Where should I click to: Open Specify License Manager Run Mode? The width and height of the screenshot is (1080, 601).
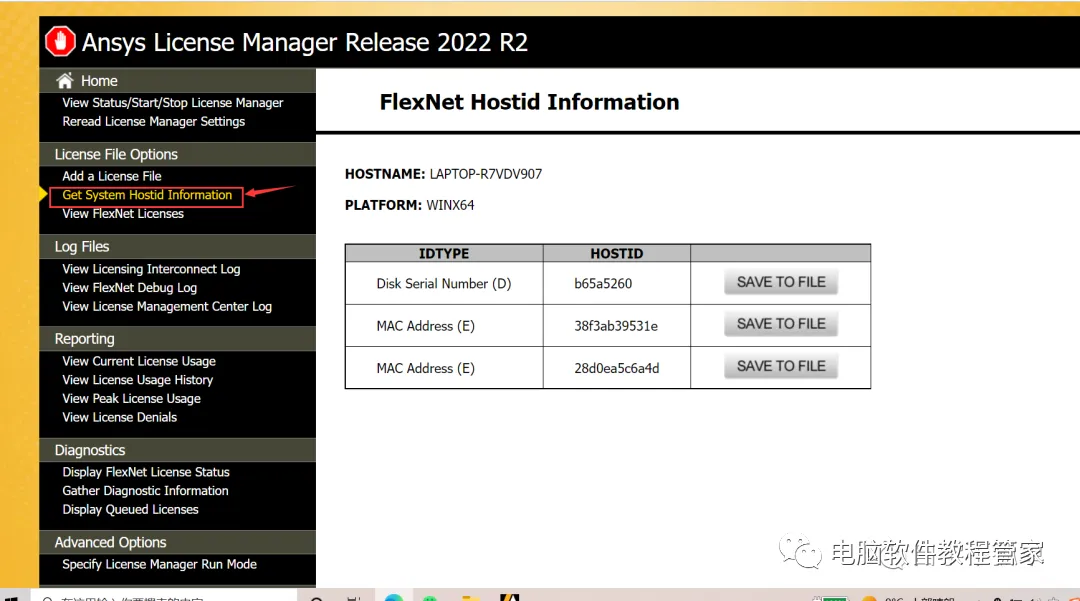click(x=159, y=565)
